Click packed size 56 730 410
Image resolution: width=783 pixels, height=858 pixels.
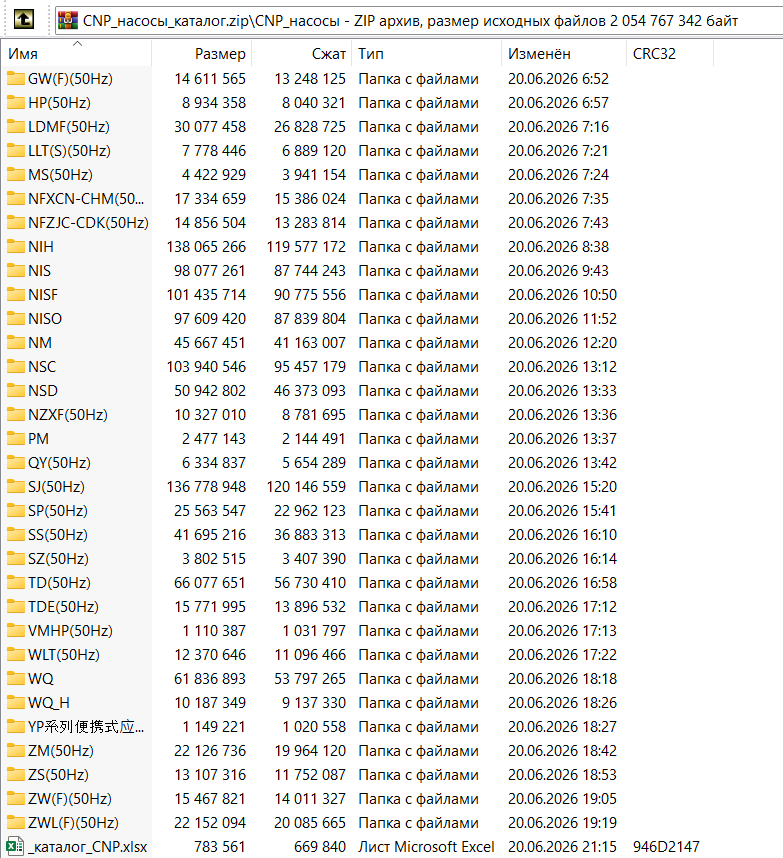[310, 583]
